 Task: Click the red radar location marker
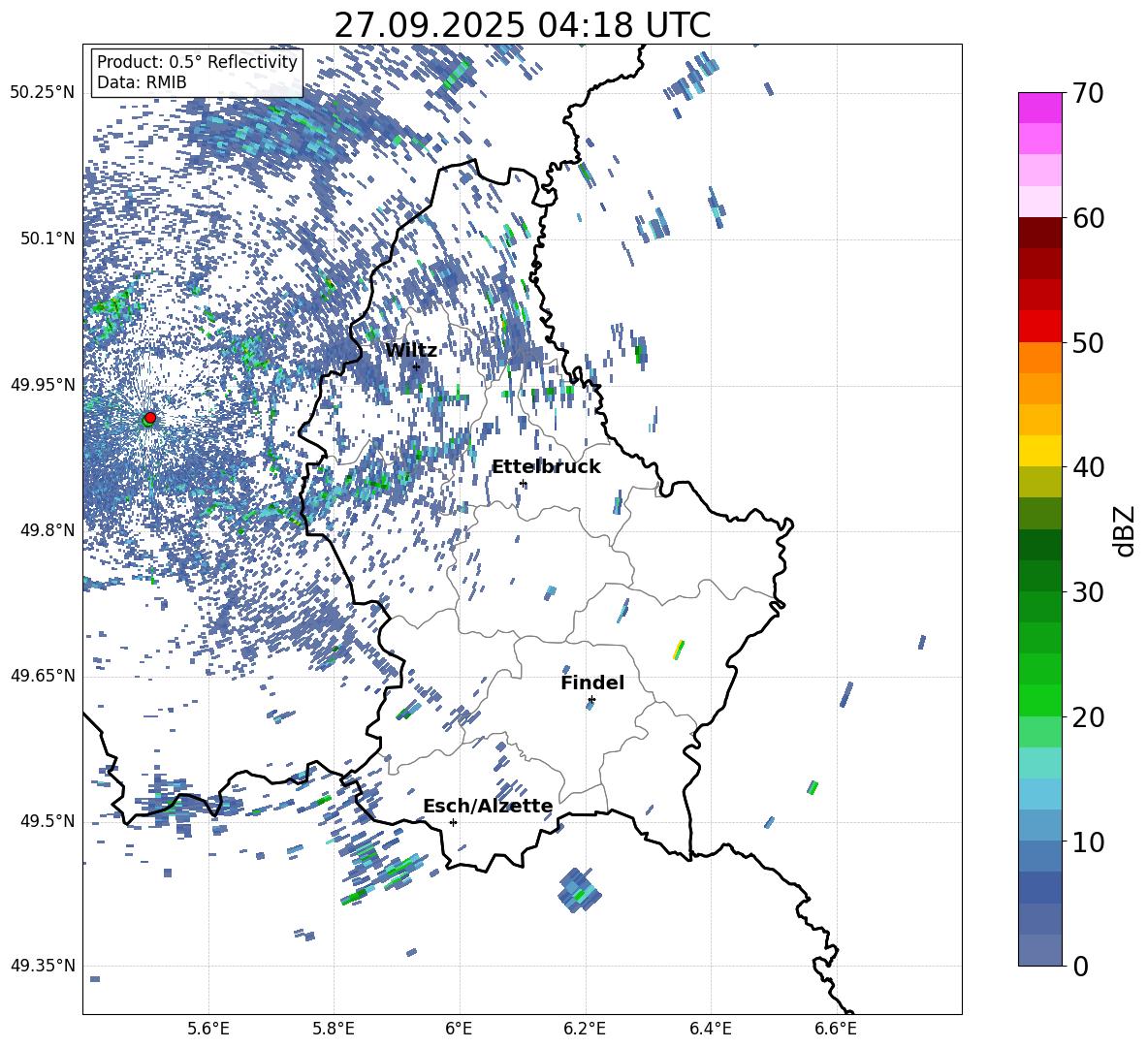150,418
